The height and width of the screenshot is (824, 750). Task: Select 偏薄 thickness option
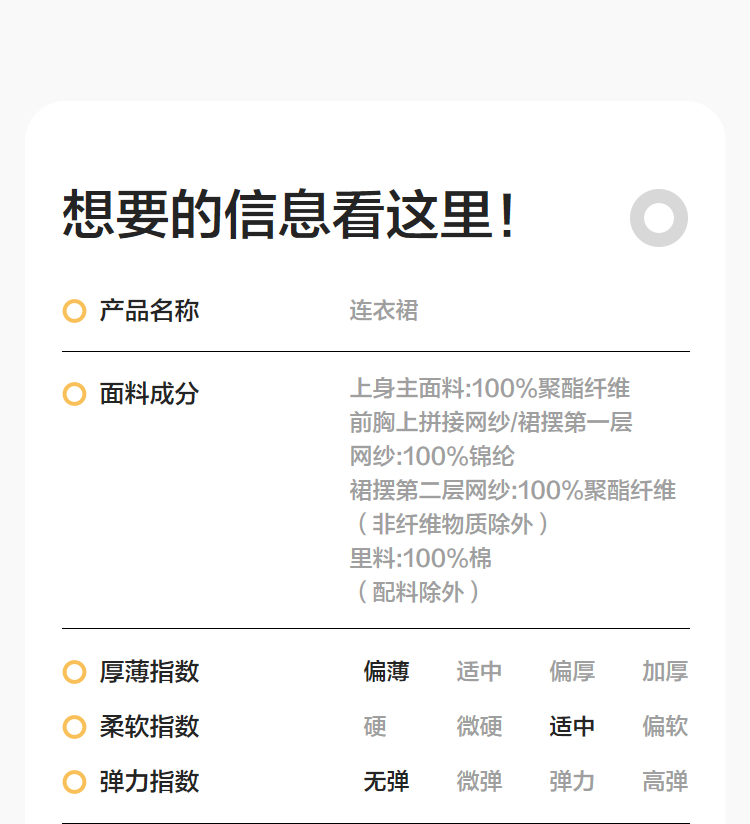tap(386, 672)
